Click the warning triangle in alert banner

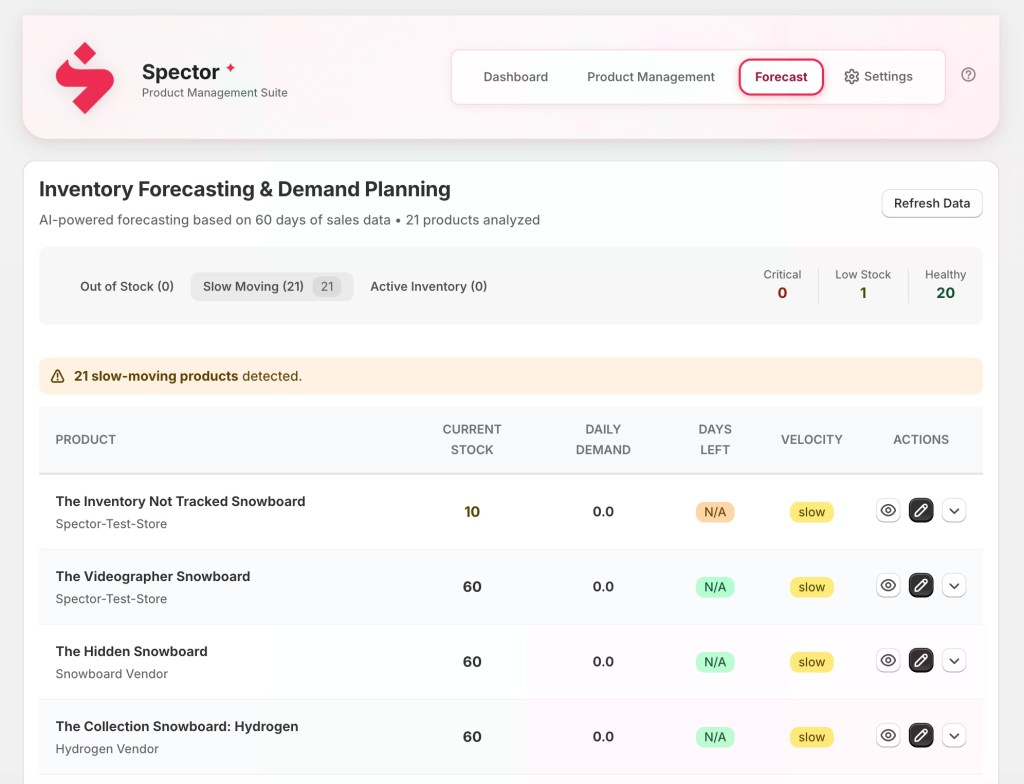click(x=58, y=377)
